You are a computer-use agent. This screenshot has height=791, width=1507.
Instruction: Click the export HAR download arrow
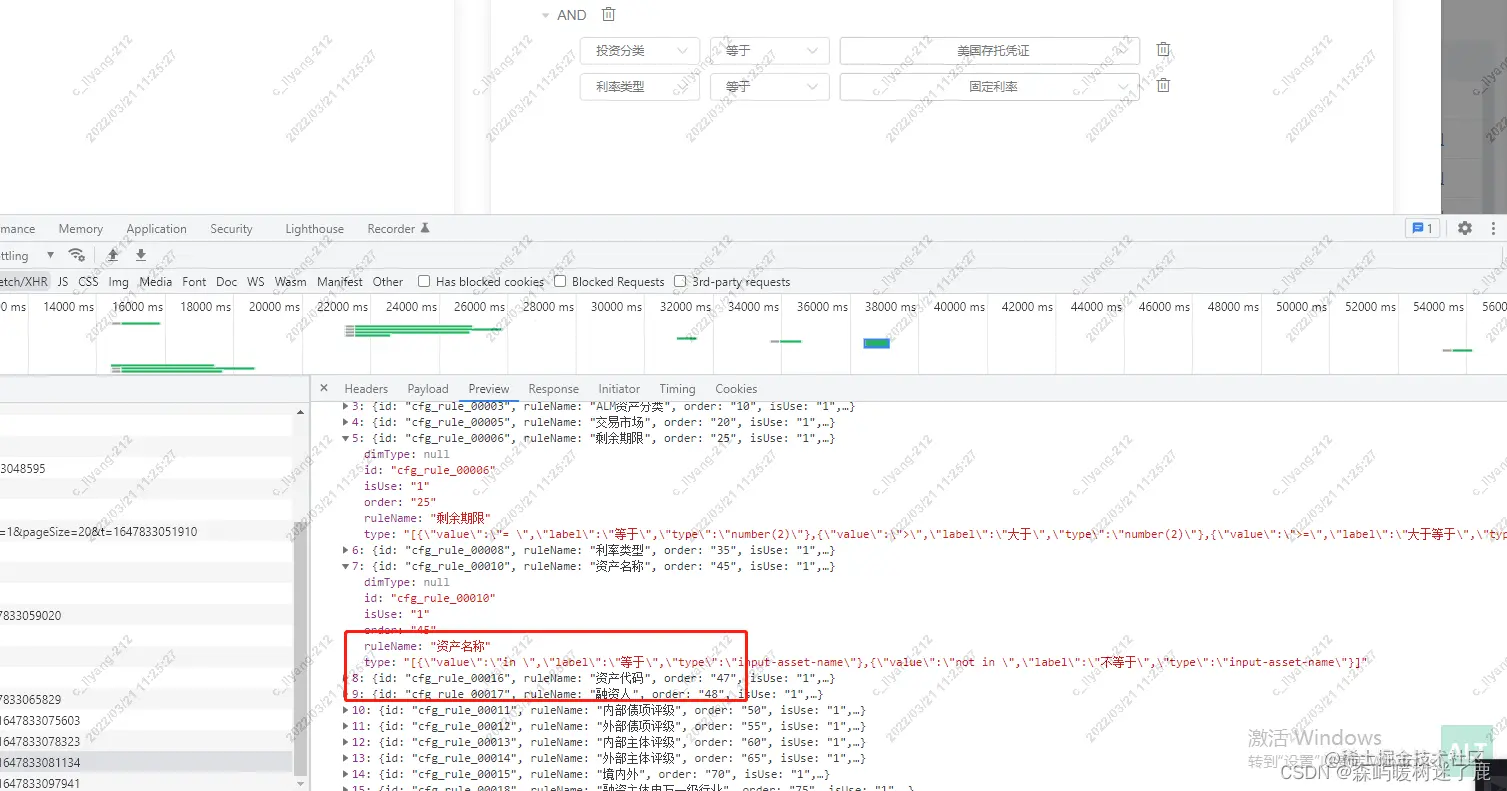141,255
